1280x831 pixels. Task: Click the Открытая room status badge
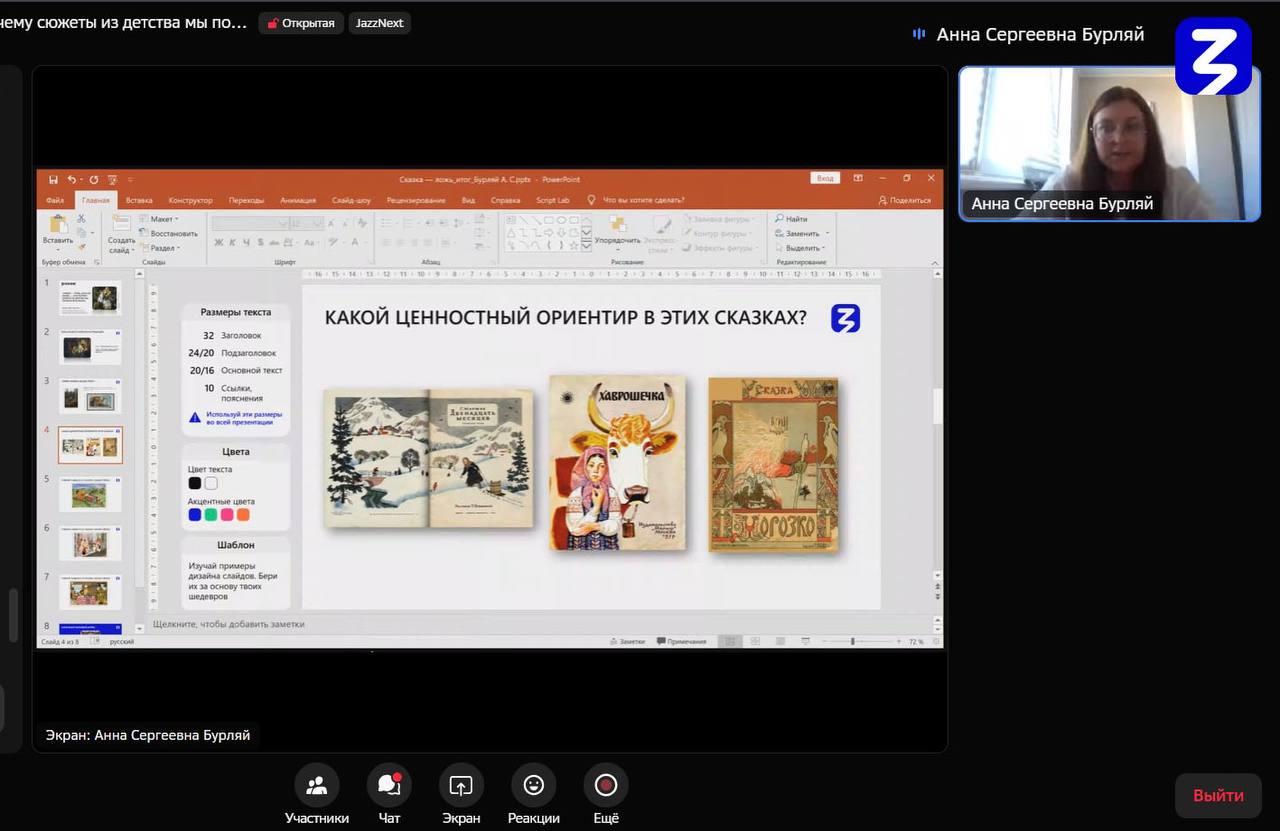click(x=301, y=23)
